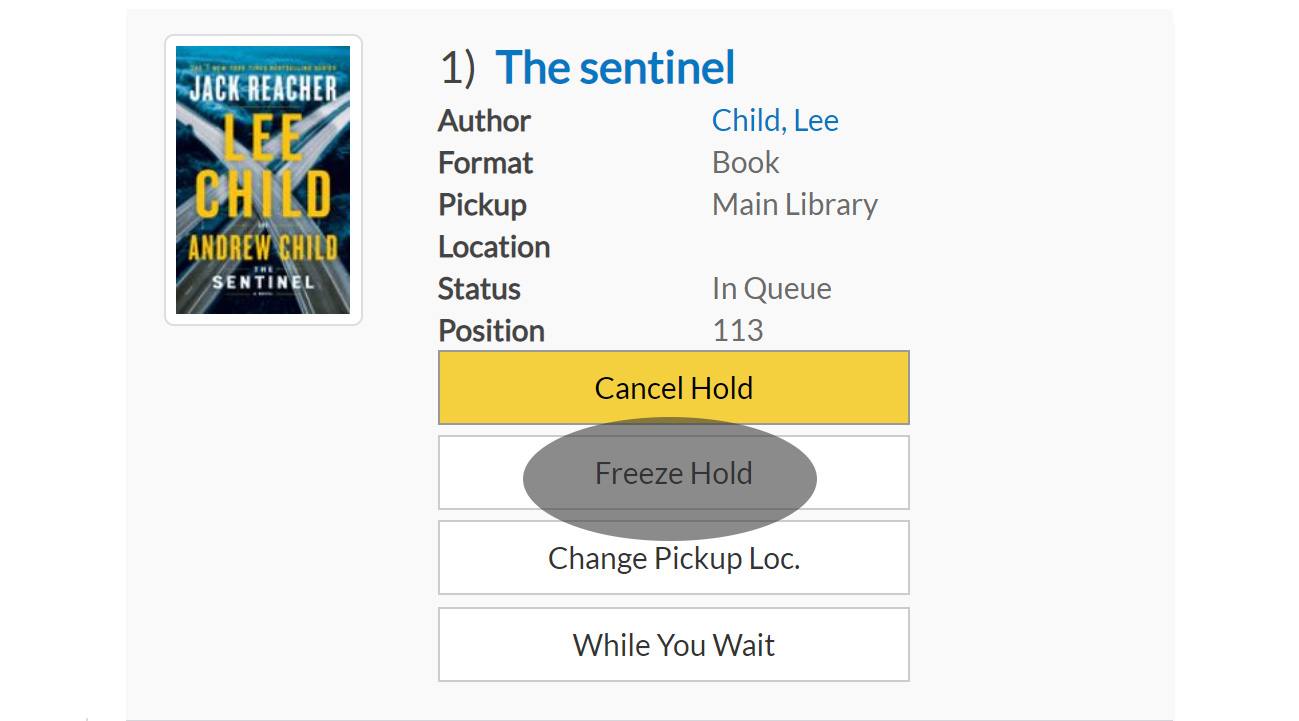Click yellow LEE CHILD name on cover

coord(263,167)
